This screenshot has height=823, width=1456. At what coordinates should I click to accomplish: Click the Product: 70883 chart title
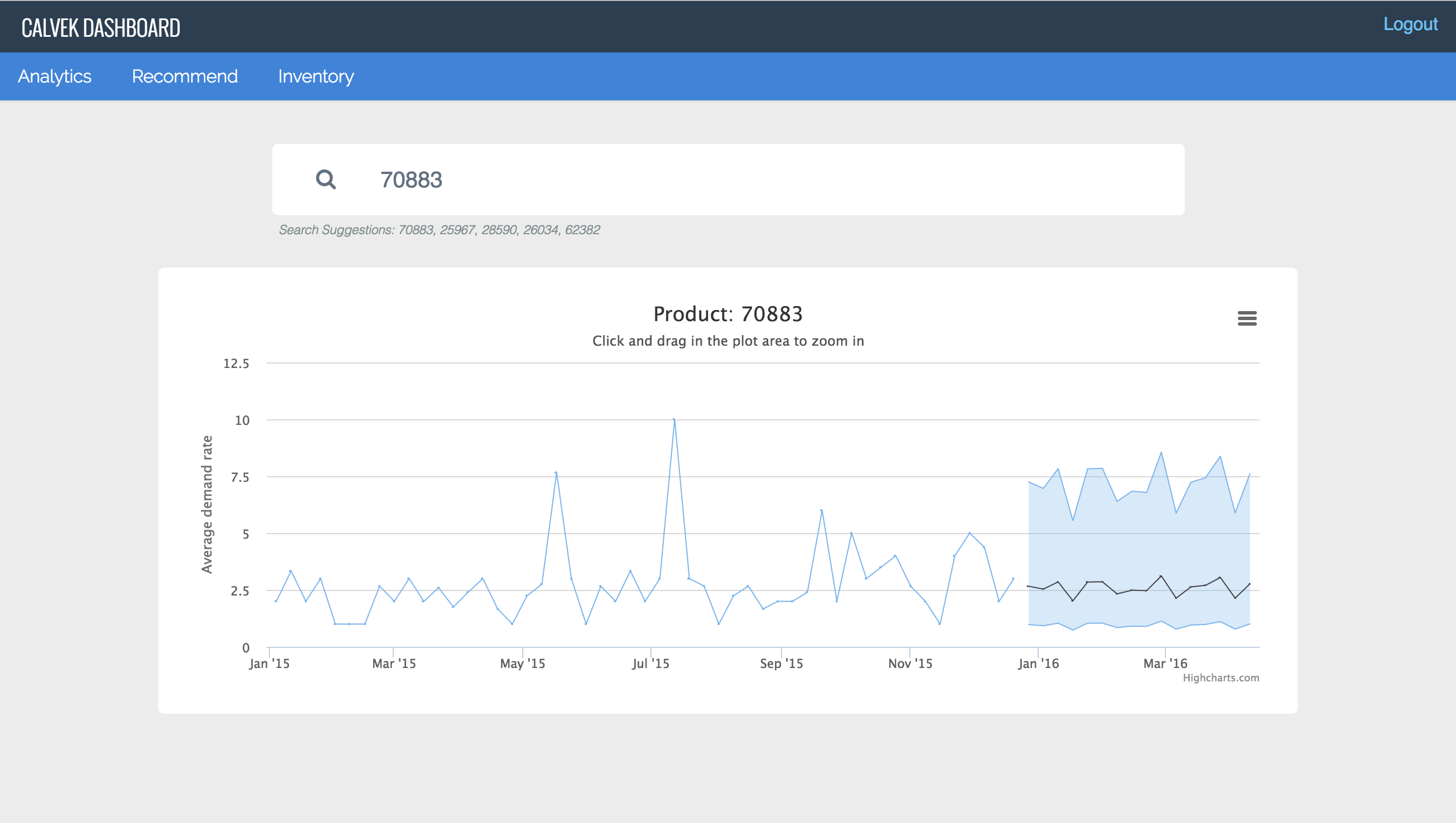(727, 314)
